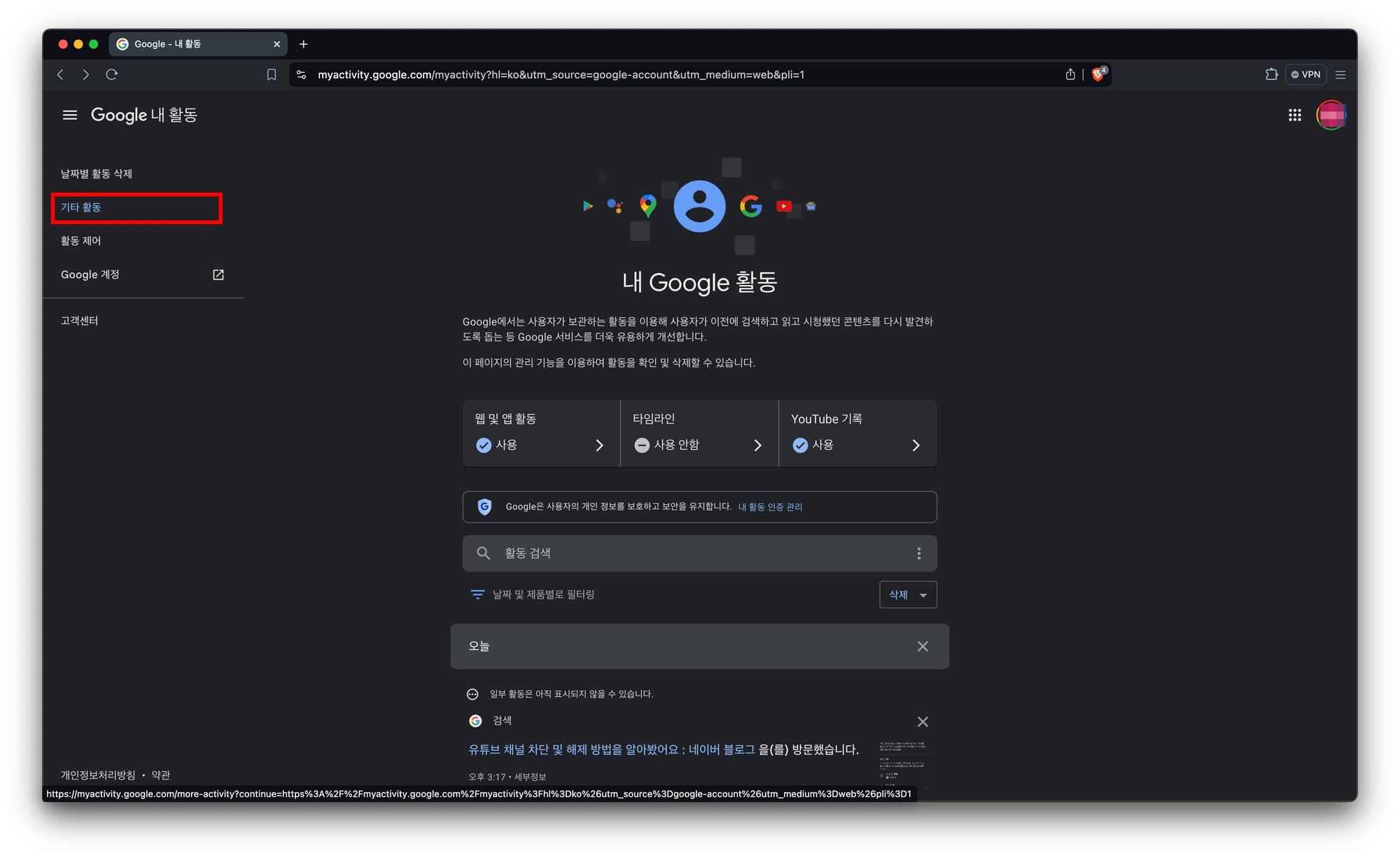Click the YouTube icon

click(784, 207)
